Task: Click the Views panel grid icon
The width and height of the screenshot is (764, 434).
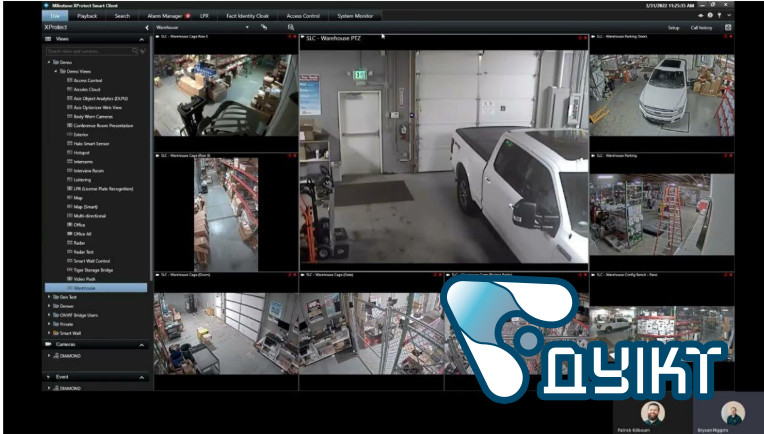Action: 48,39
